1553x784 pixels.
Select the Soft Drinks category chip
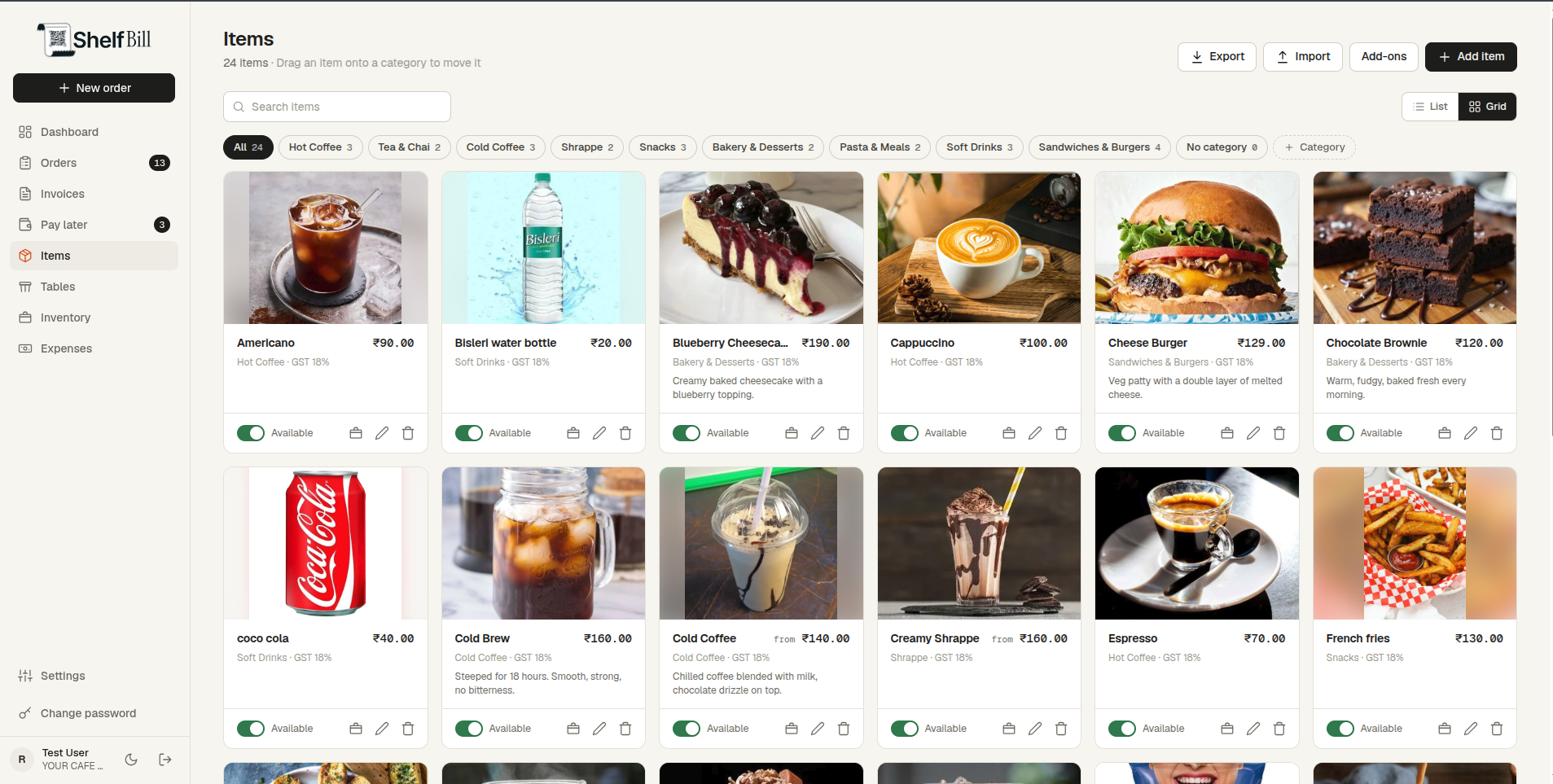(x=980, y=147)
